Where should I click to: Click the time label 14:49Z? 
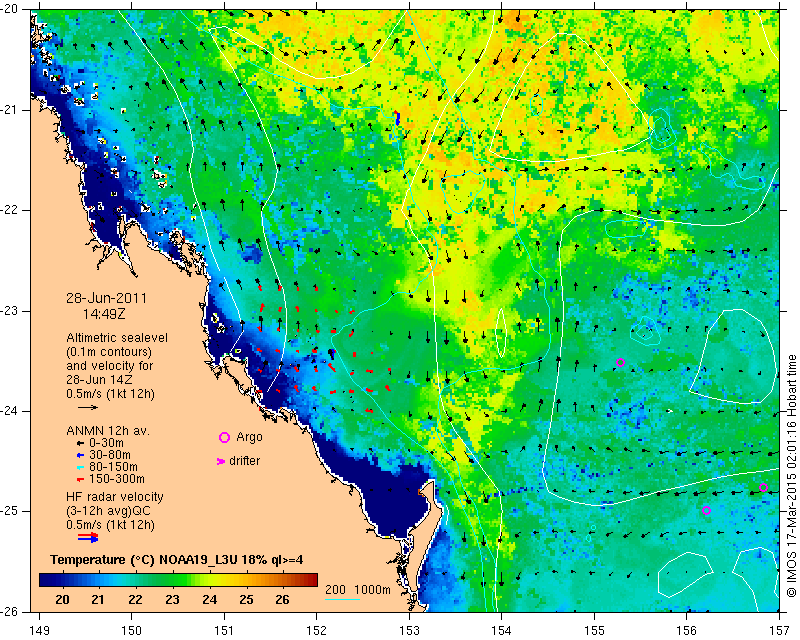104,314
